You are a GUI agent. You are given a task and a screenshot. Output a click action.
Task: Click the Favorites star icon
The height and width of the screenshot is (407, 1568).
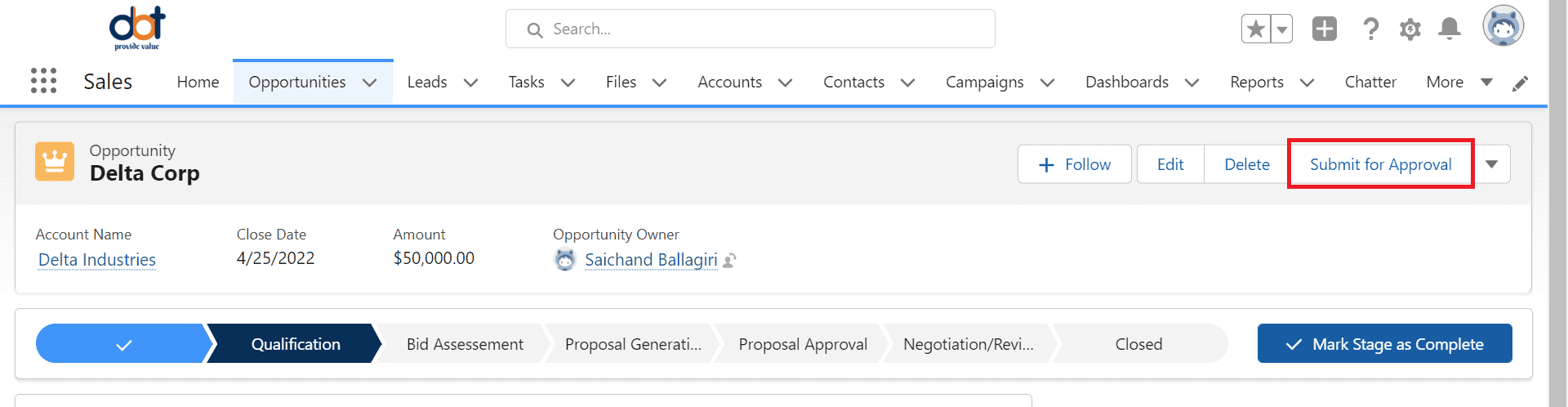point(1256,29)
